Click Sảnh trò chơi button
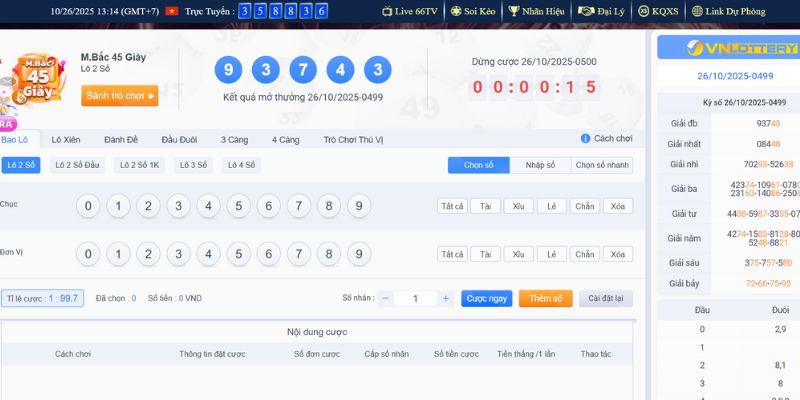This screenshot has width=800, height=400. (x=119, y=95)
